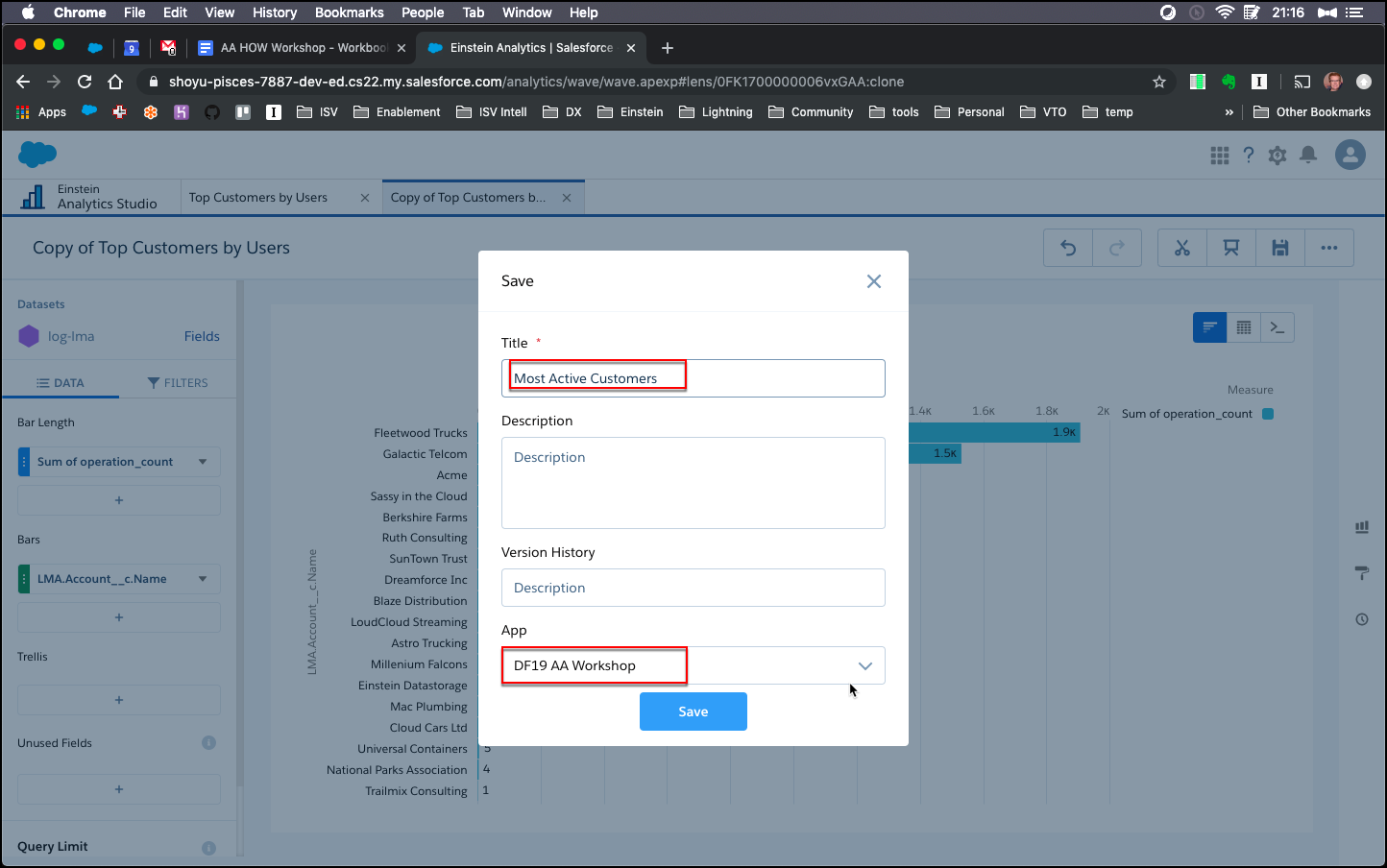Switch to AA HOW Workshop browser tab
Image resolution: width=1387 pixels, height=868 pixels.
pyautogui.click(x=301, y=48)
